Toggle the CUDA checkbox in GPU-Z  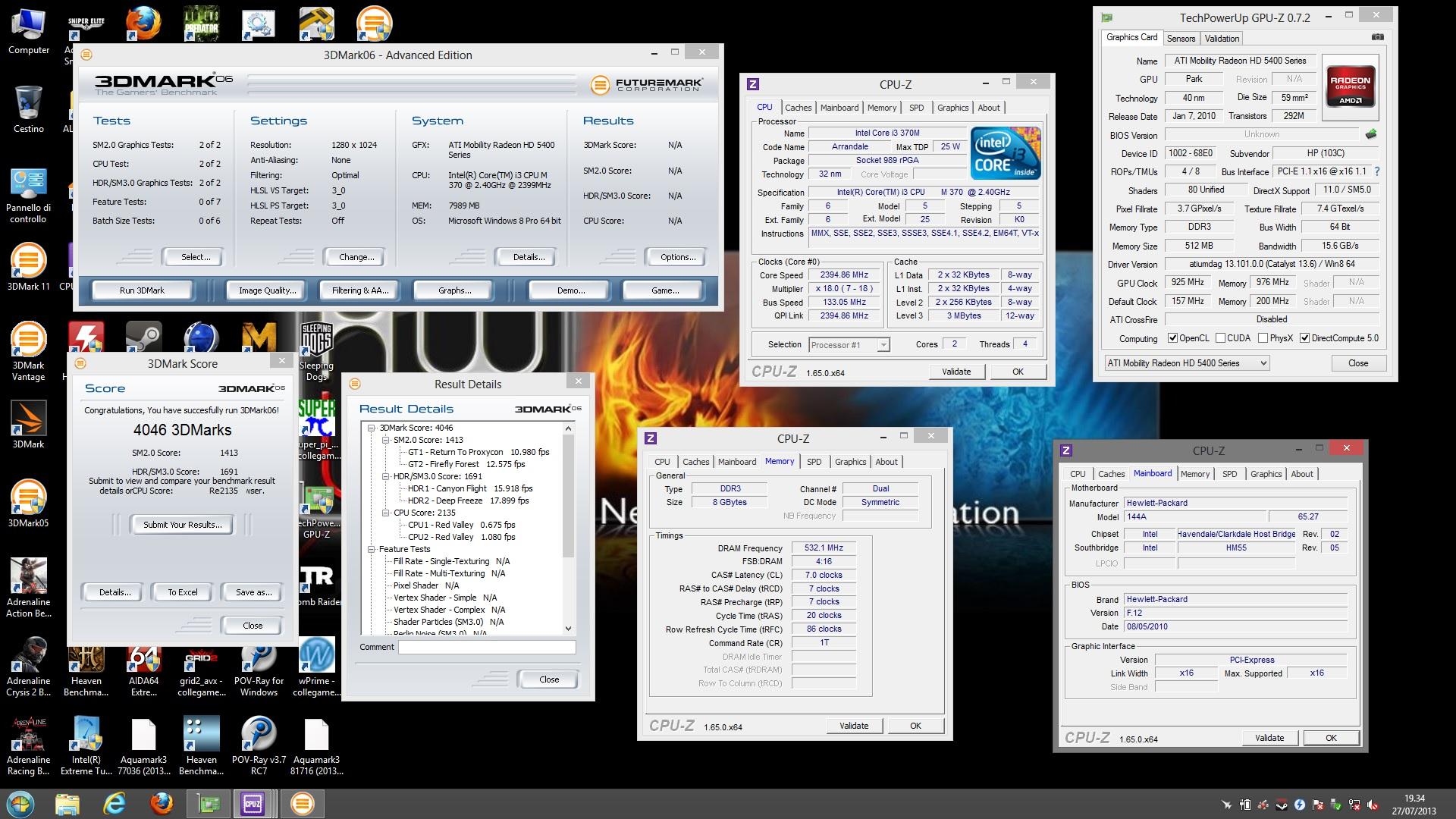coord(1220,338)
